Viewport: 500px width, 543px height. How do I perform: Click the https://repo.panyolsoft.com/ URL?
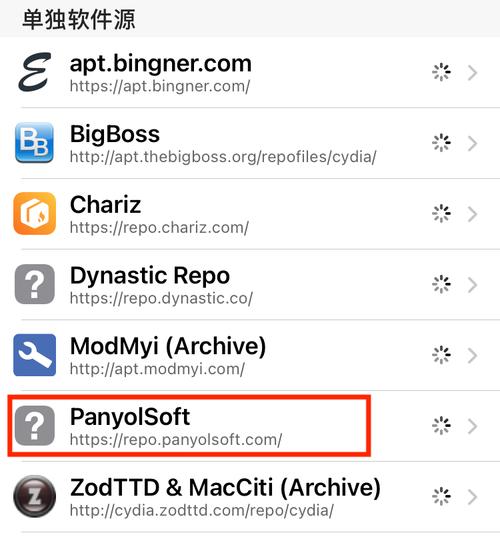pos(176,440)
